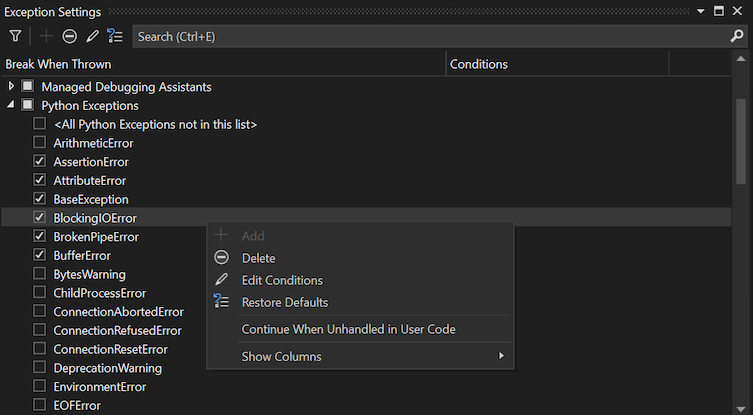Click the filter funnel icon in toolbar

[15, 36]
